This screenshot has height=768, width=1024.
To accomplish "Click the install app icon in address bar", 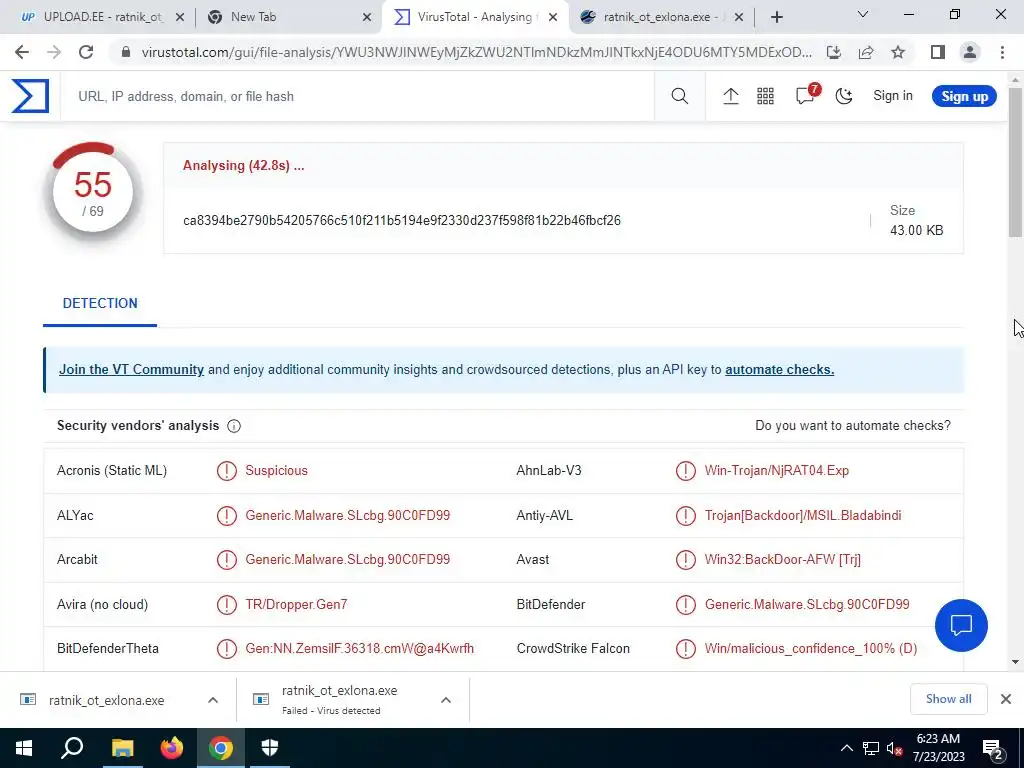I will [x=833, y=52].
